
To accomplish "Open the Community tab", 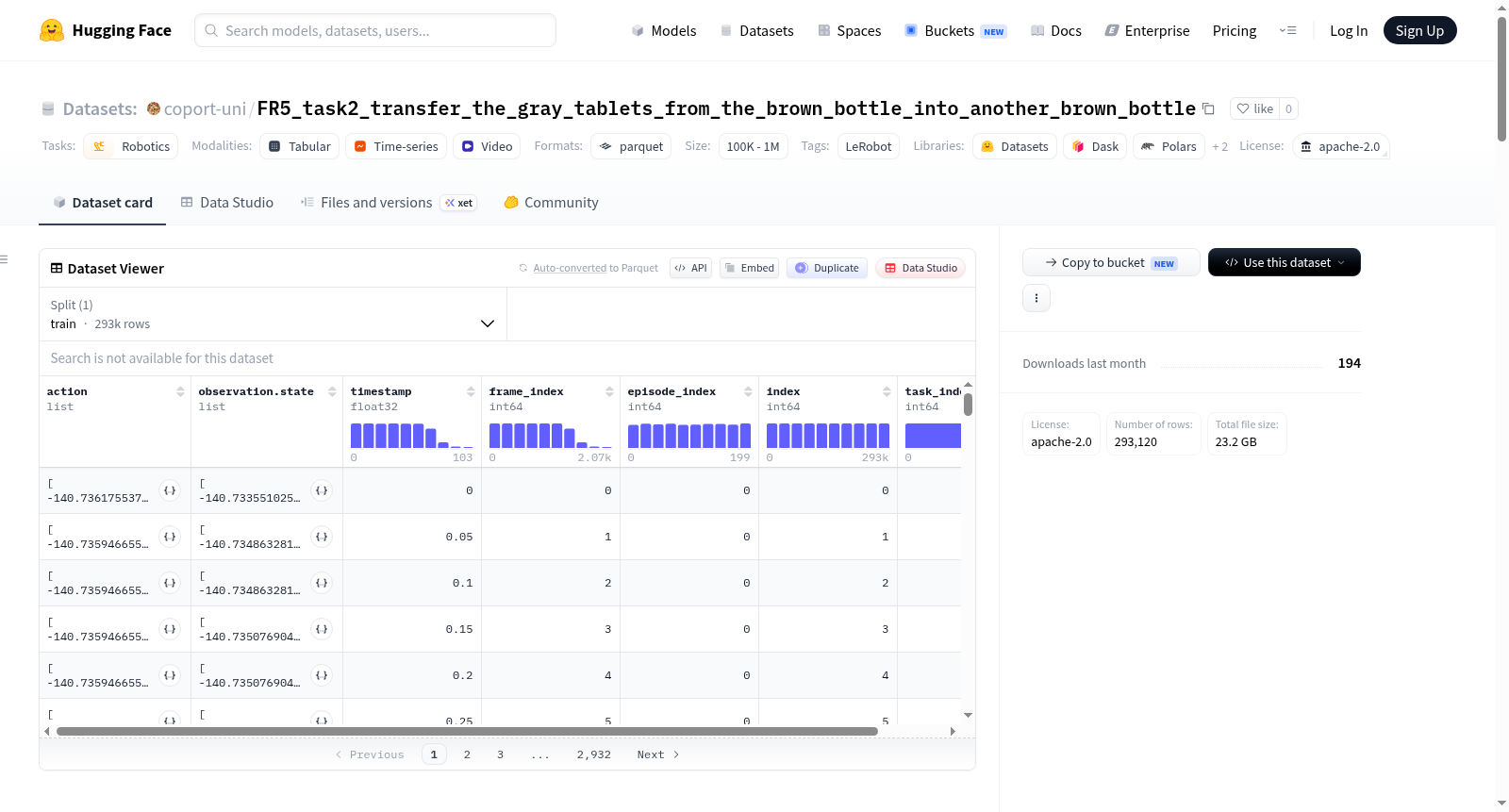I will 552,203.
